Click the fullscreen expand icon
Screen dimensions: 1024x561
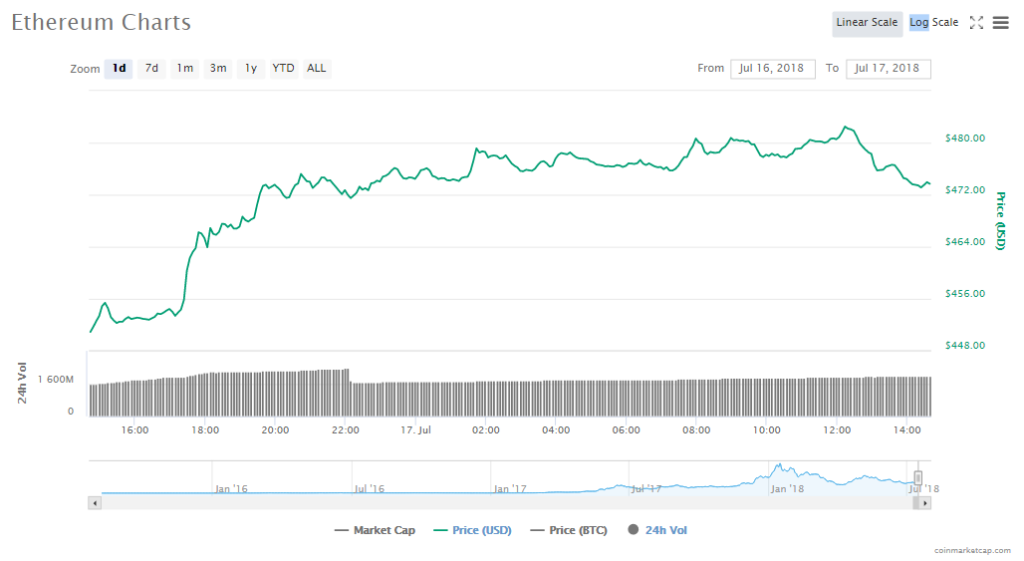[x=977, y=23]
